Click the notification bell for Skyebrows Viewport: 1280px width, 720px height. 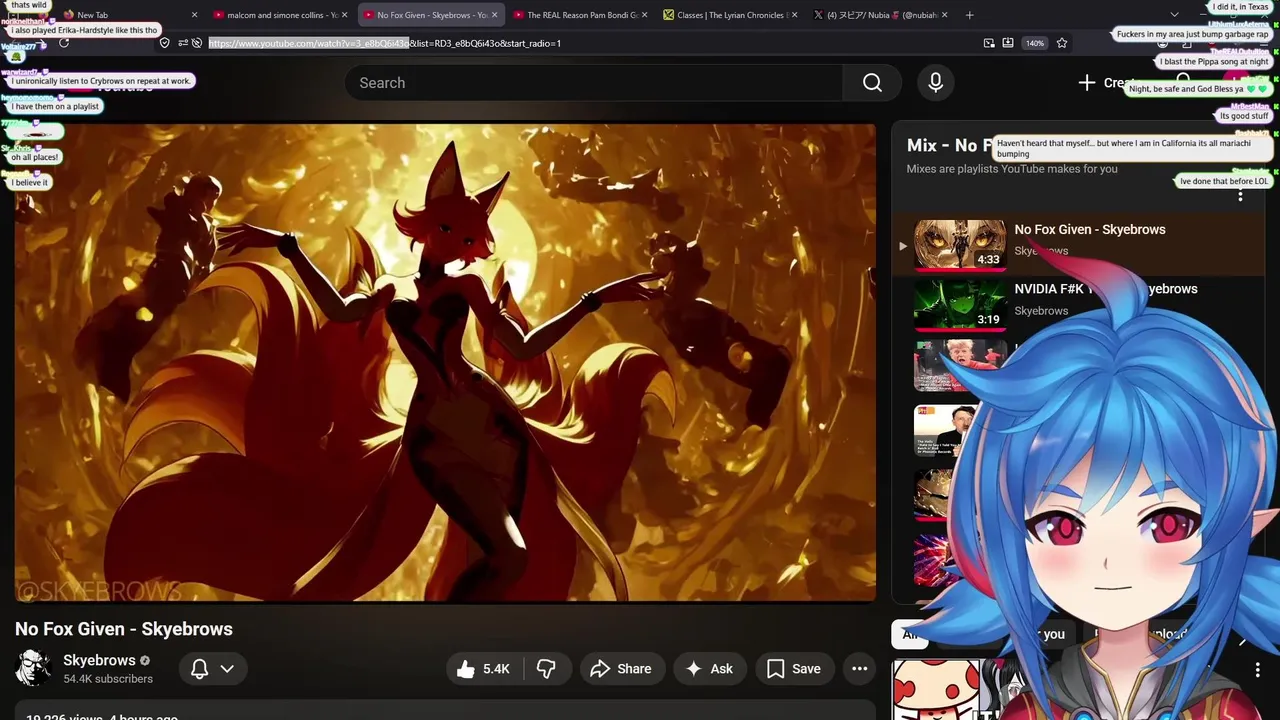point(199,669)
